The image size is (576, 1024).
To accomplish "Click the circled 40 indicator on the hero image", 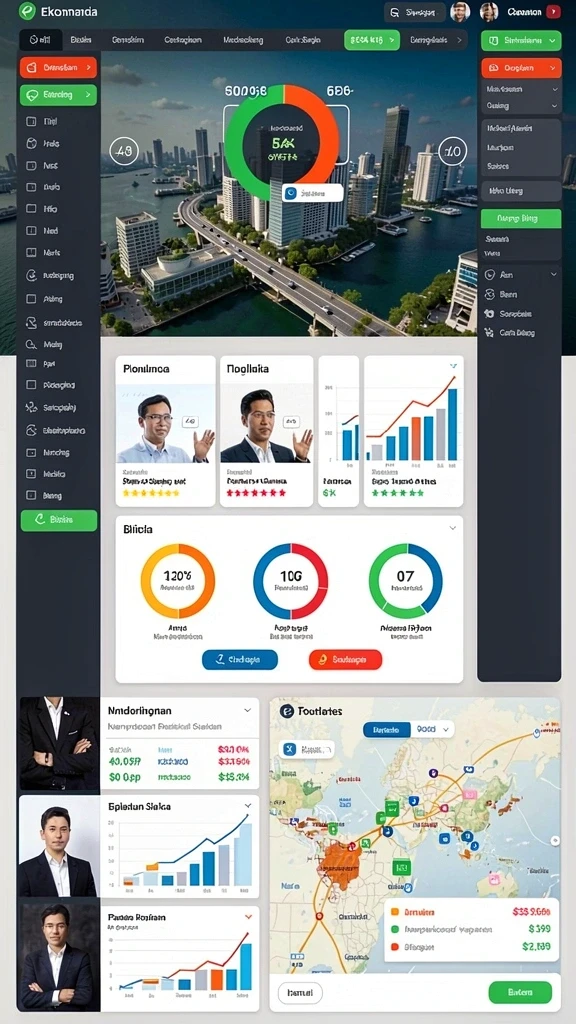I will click(123, 152).
